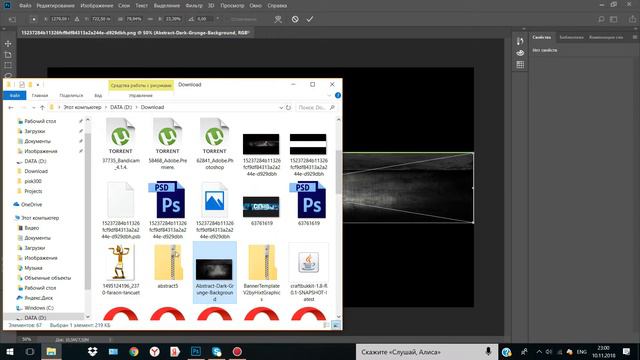The height and width of the screenshot is (360, 640).
Task: Open Dropbox from the taskbar
Action: 93,351
